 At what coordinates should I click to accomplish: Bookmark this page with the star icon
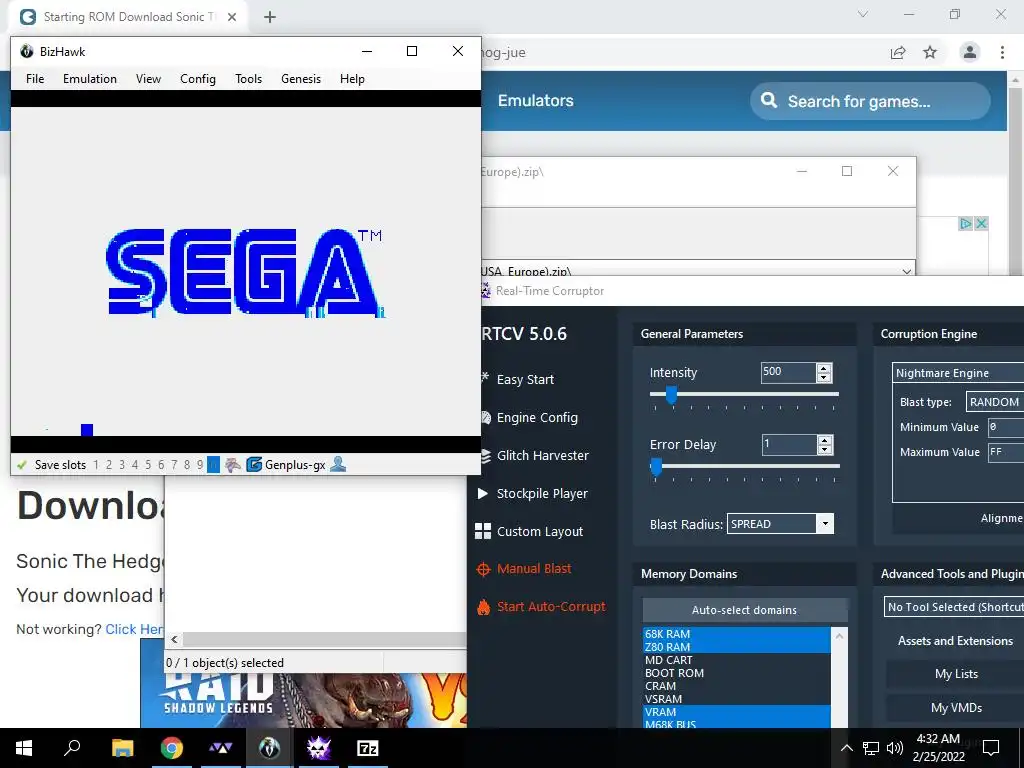pyautogui.click(x=930, y=52)
